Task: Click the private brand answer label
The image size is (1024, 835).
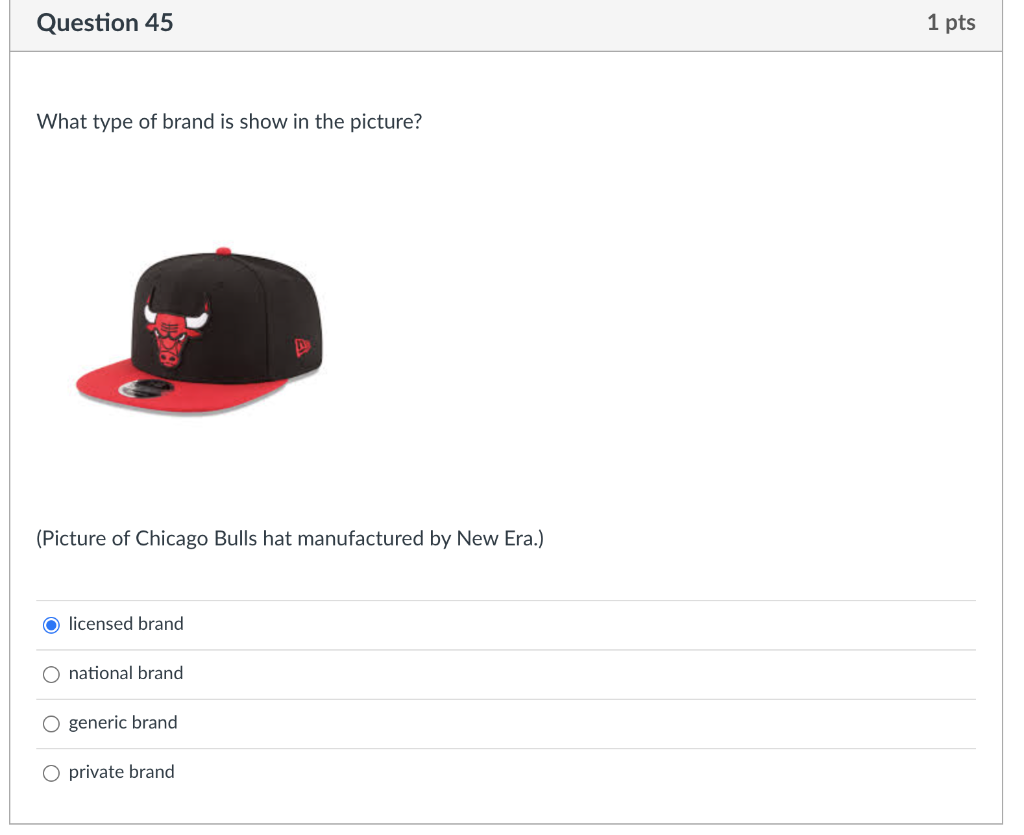Action: [121, 771]
